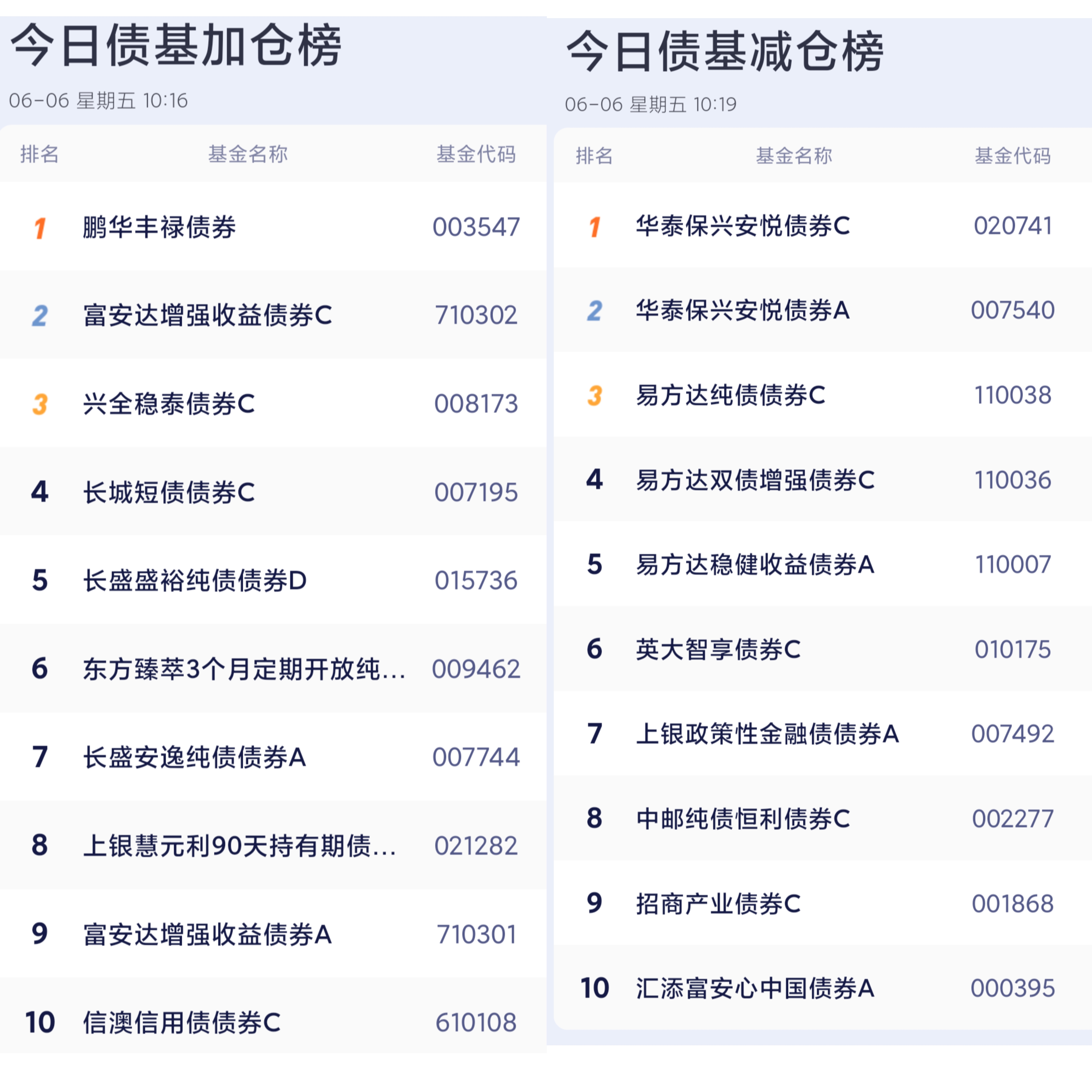The width and height of the screenshot is (1092, 1092).
Task: Click the orange rank 1 badge beside 华泰保兴安悦债券C
Action: click(x=595, y=227)
